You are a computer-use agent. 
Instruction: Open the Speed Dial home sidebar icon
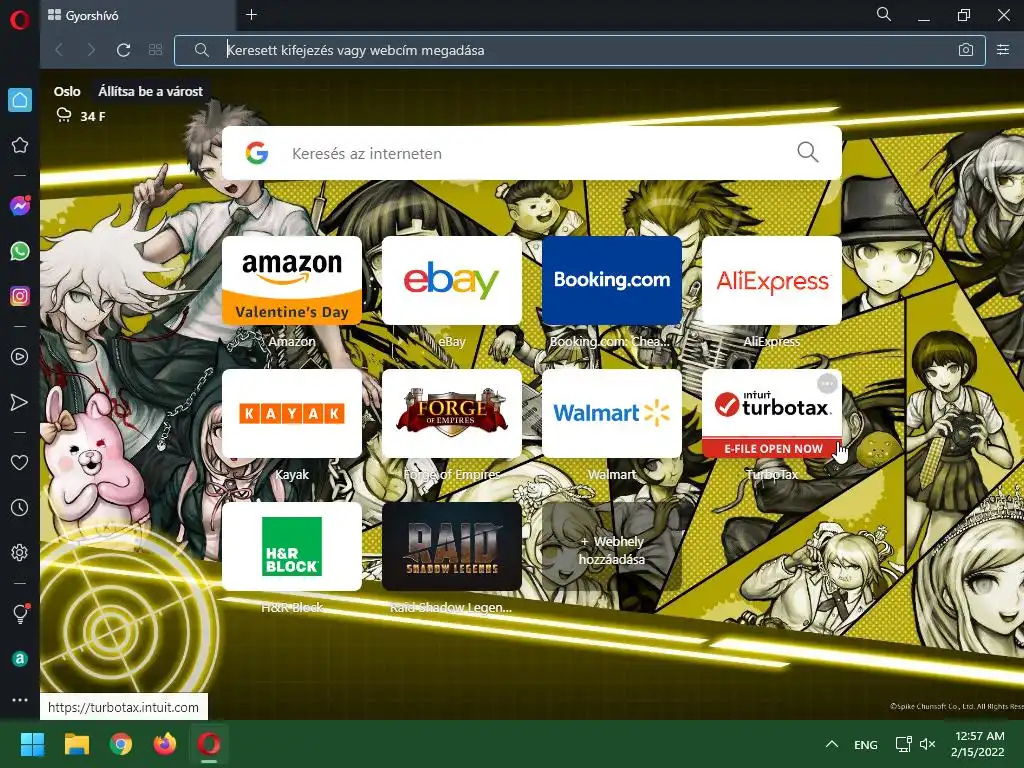(x=20, y=100)
